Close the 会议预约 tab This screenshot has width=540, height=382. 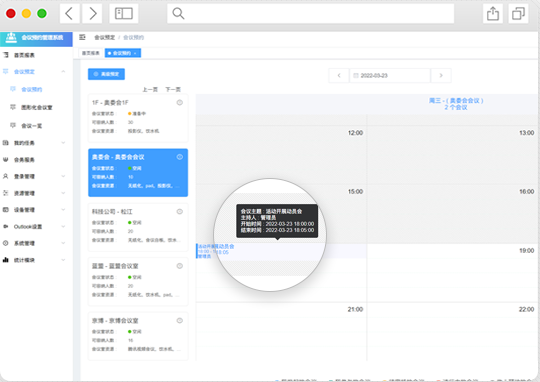135,53
